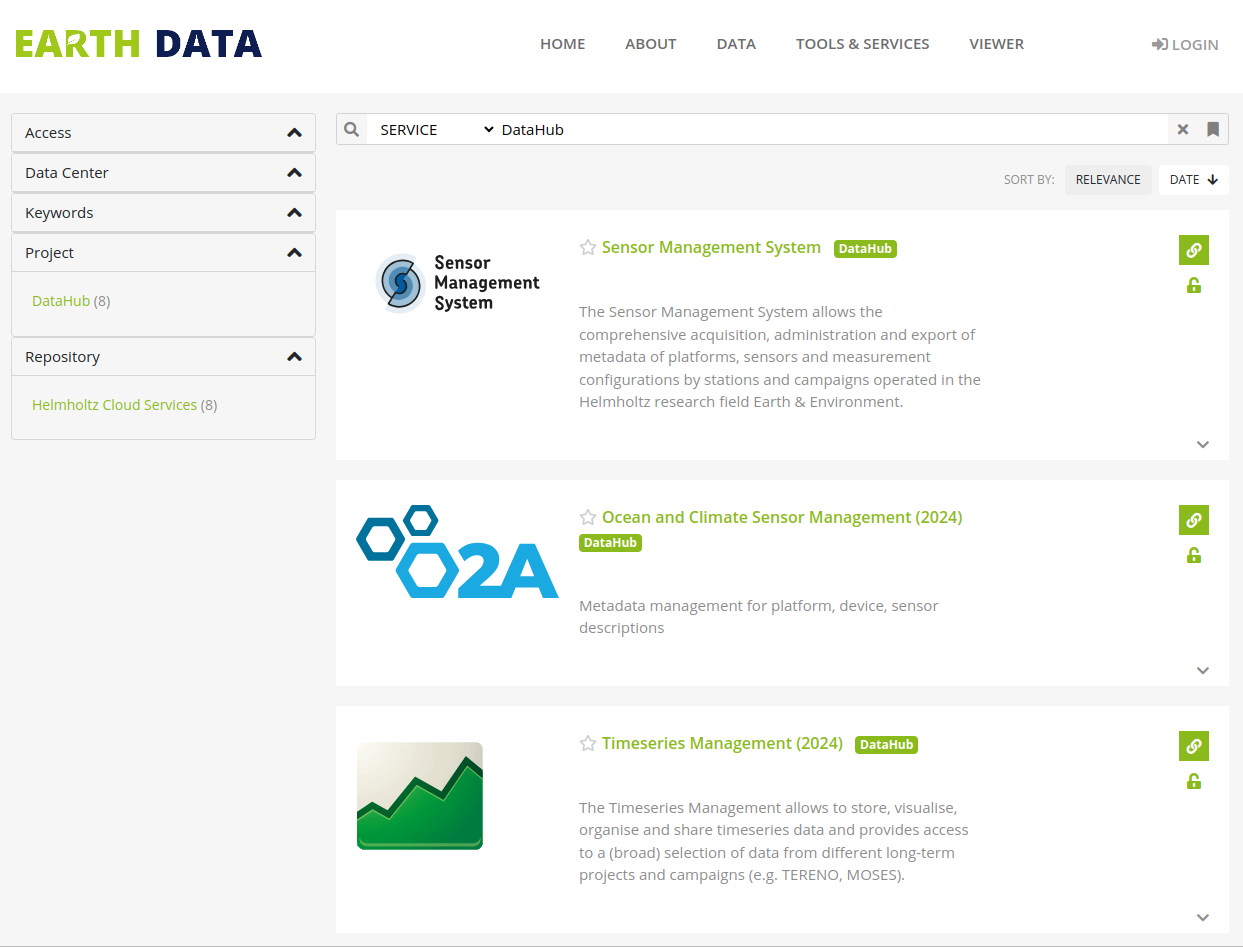Sort results by DATE
1243x947 pixels.
[1193, 180]
